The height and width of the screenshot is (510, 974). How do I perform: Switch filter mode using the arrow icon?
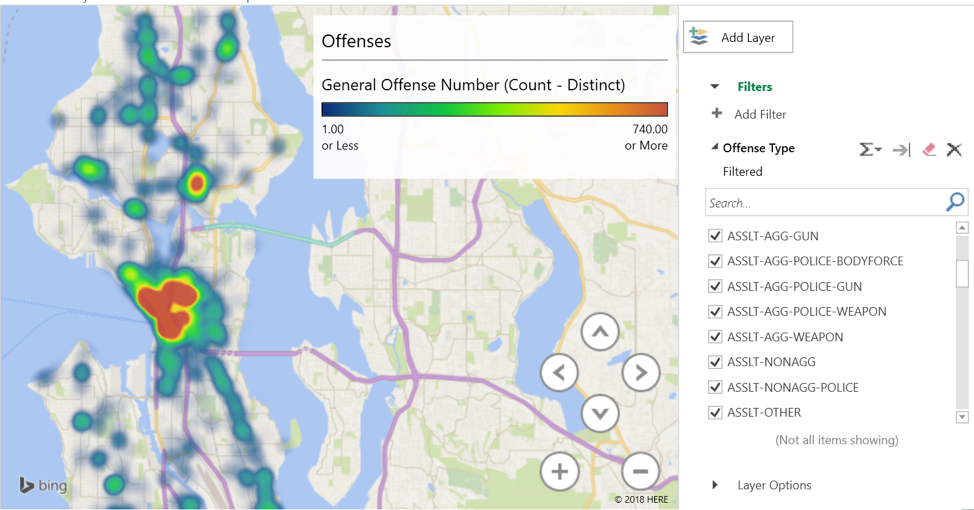tap(901, 149)
